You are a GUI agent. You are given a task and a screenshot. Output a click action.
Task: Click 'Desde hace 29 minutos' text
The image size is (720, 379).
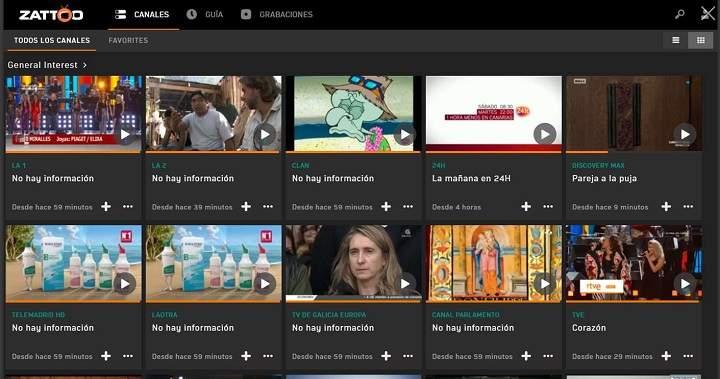(x=612, y=356)
